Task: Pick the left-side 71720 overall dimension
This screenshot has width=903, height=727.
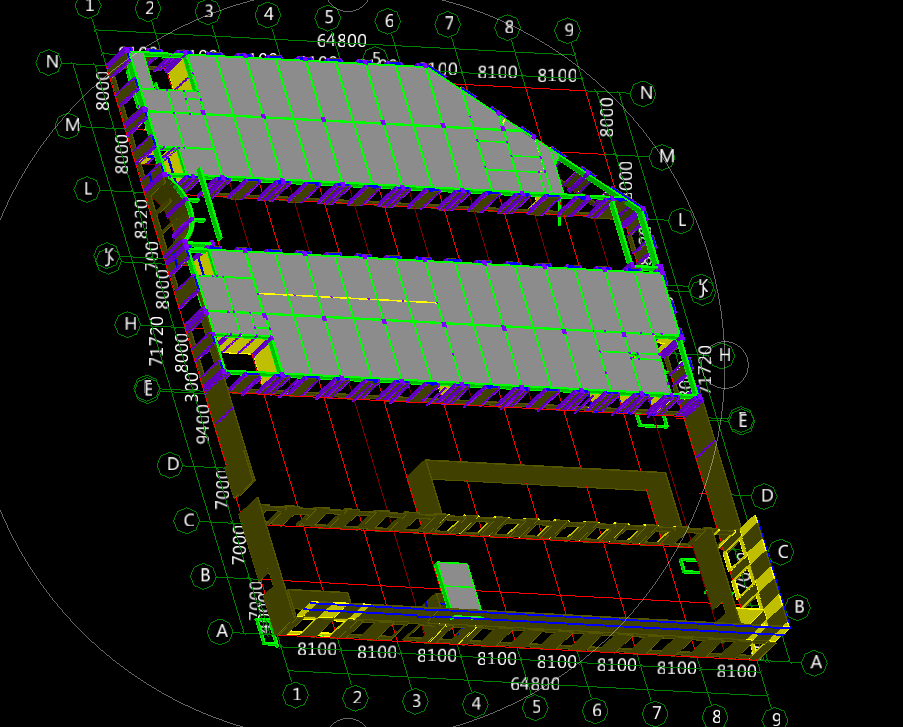Action: pyautogui.click(x=157, y=340)
